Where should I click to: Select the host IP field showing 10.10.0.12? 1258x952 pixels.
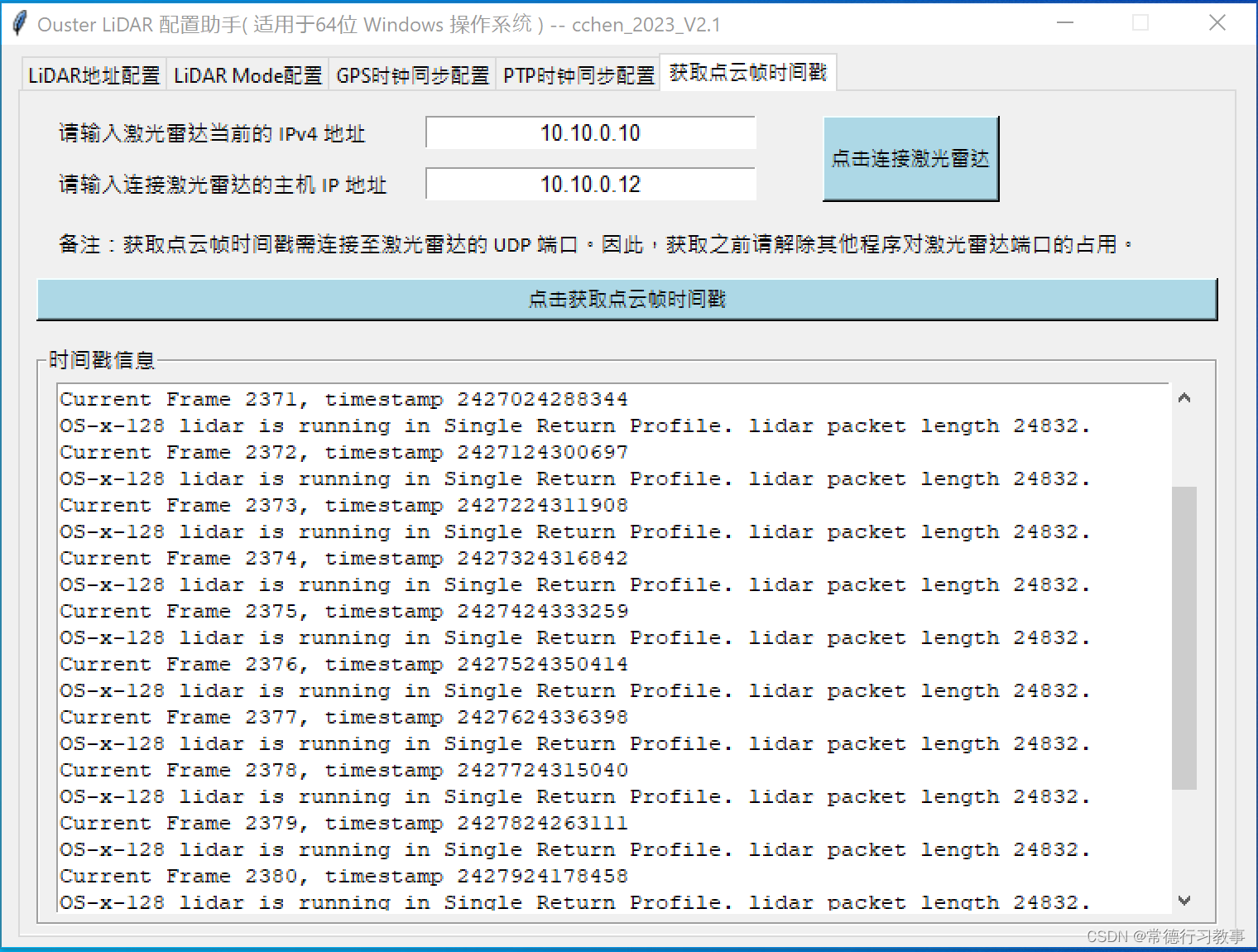[x=589, y=184]
